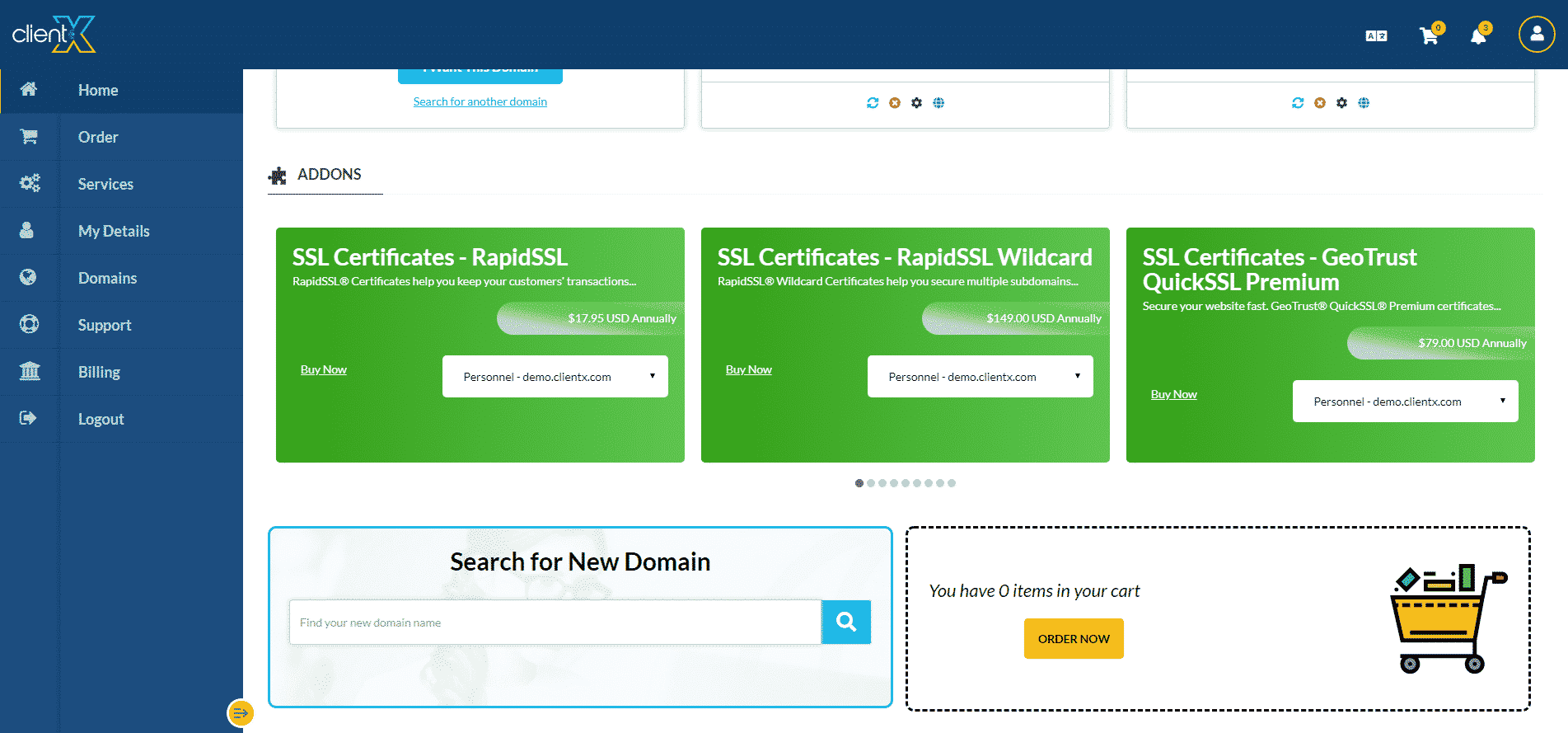Click Buy Now for RapidSSL Wildcard
This screenshot has width=1568, height=733.
748,369
